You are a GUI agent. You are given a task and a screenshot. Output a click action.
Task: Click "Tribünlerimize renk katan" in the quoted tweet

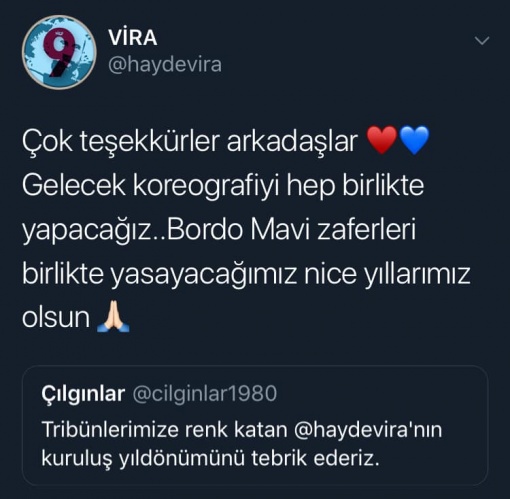[164, 429]
